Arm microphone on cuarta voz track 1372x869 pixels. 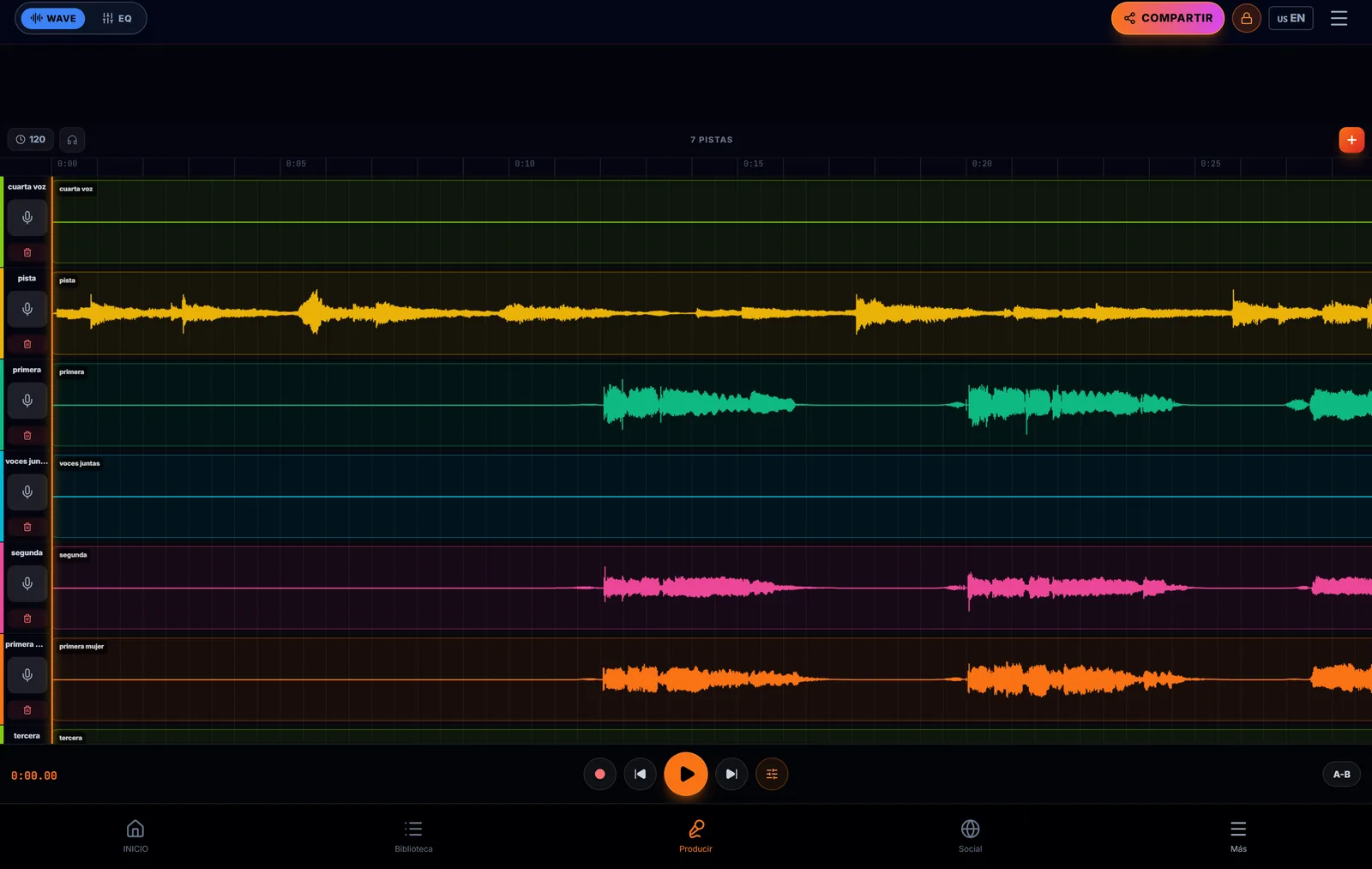(x=27, y=218)
